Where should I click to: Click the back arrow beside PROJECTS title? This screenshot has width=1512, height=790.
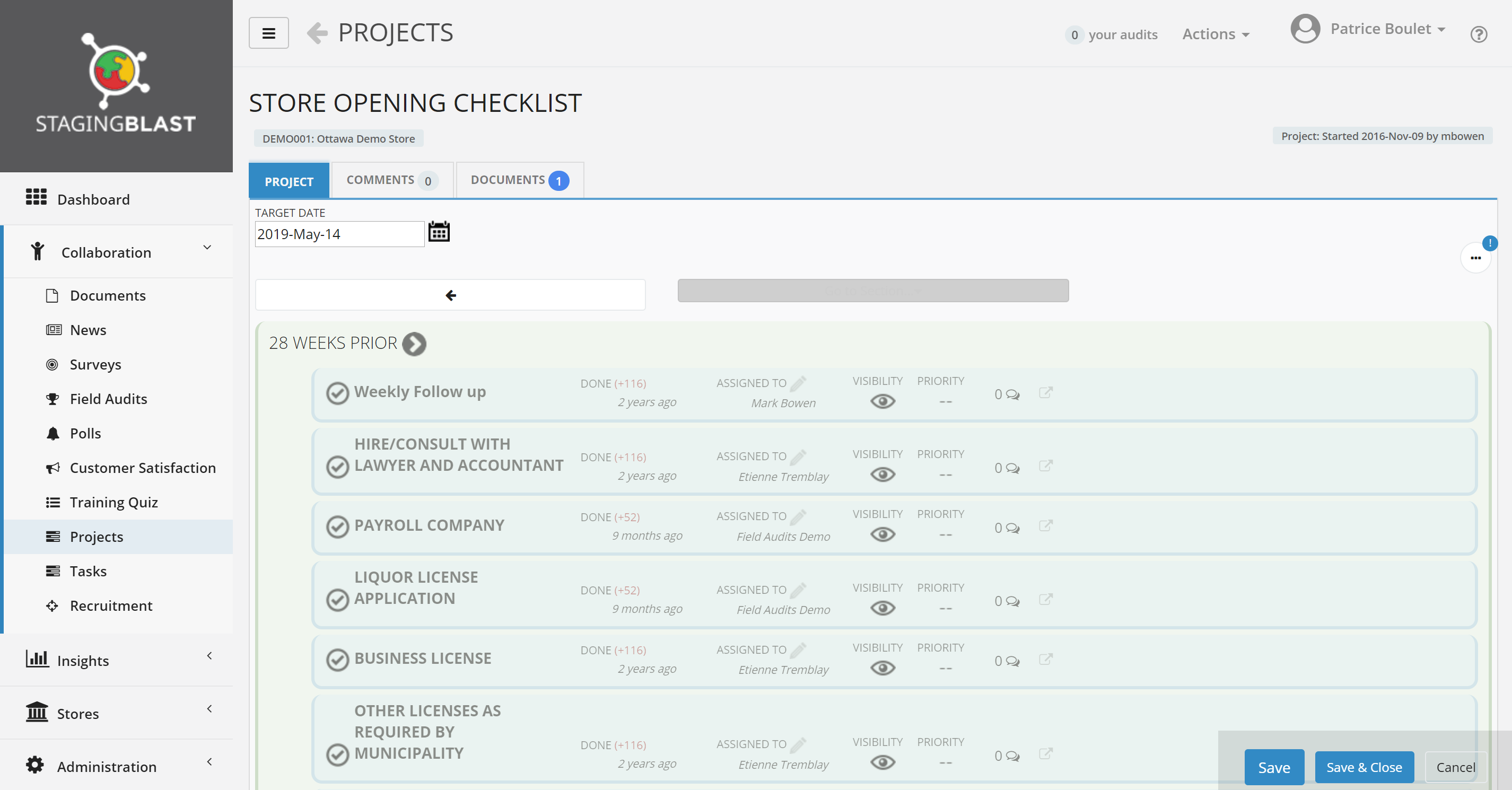pos(318,33)
